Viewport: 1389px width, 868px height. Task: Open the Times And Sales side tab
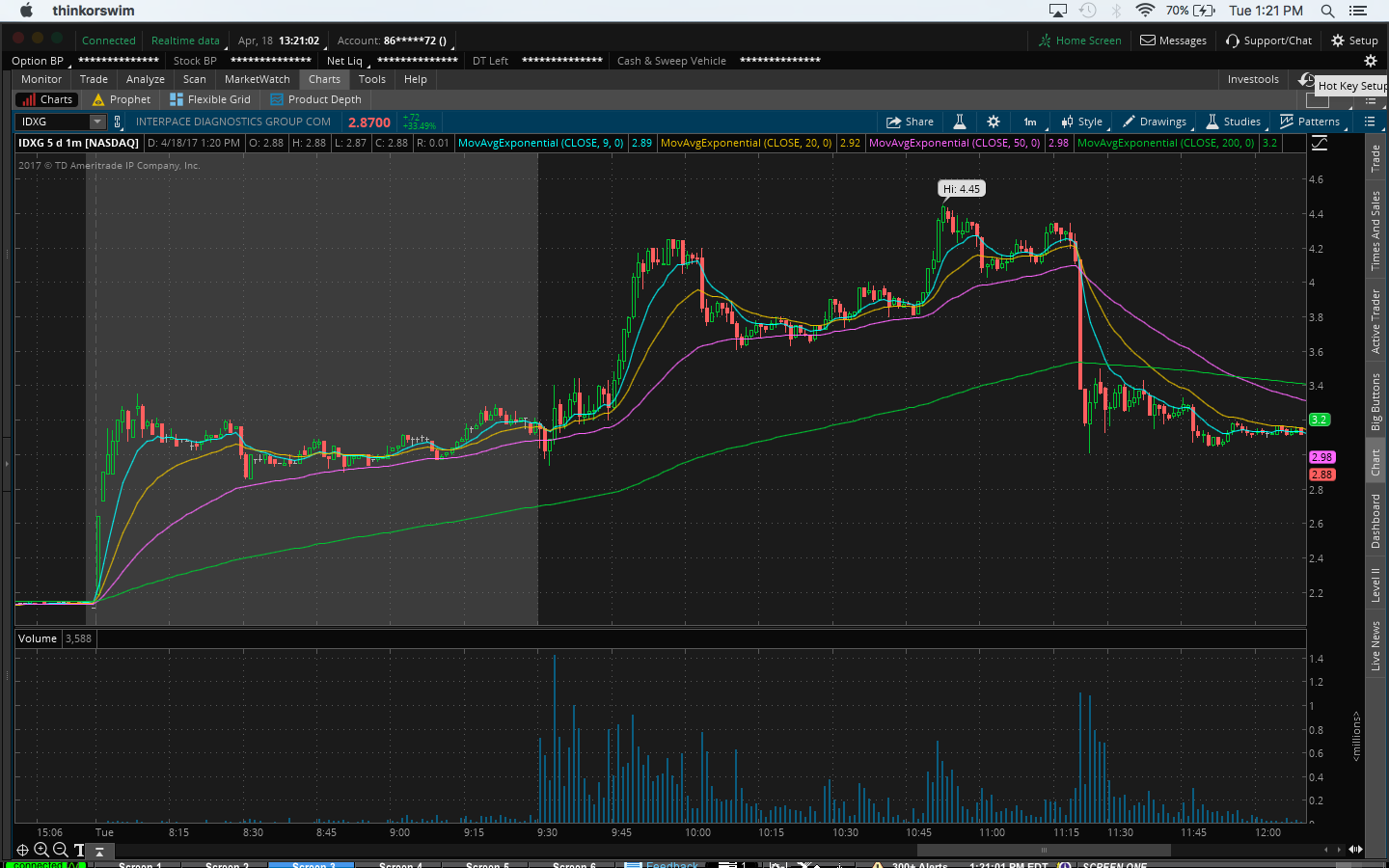coord(1375,231)
